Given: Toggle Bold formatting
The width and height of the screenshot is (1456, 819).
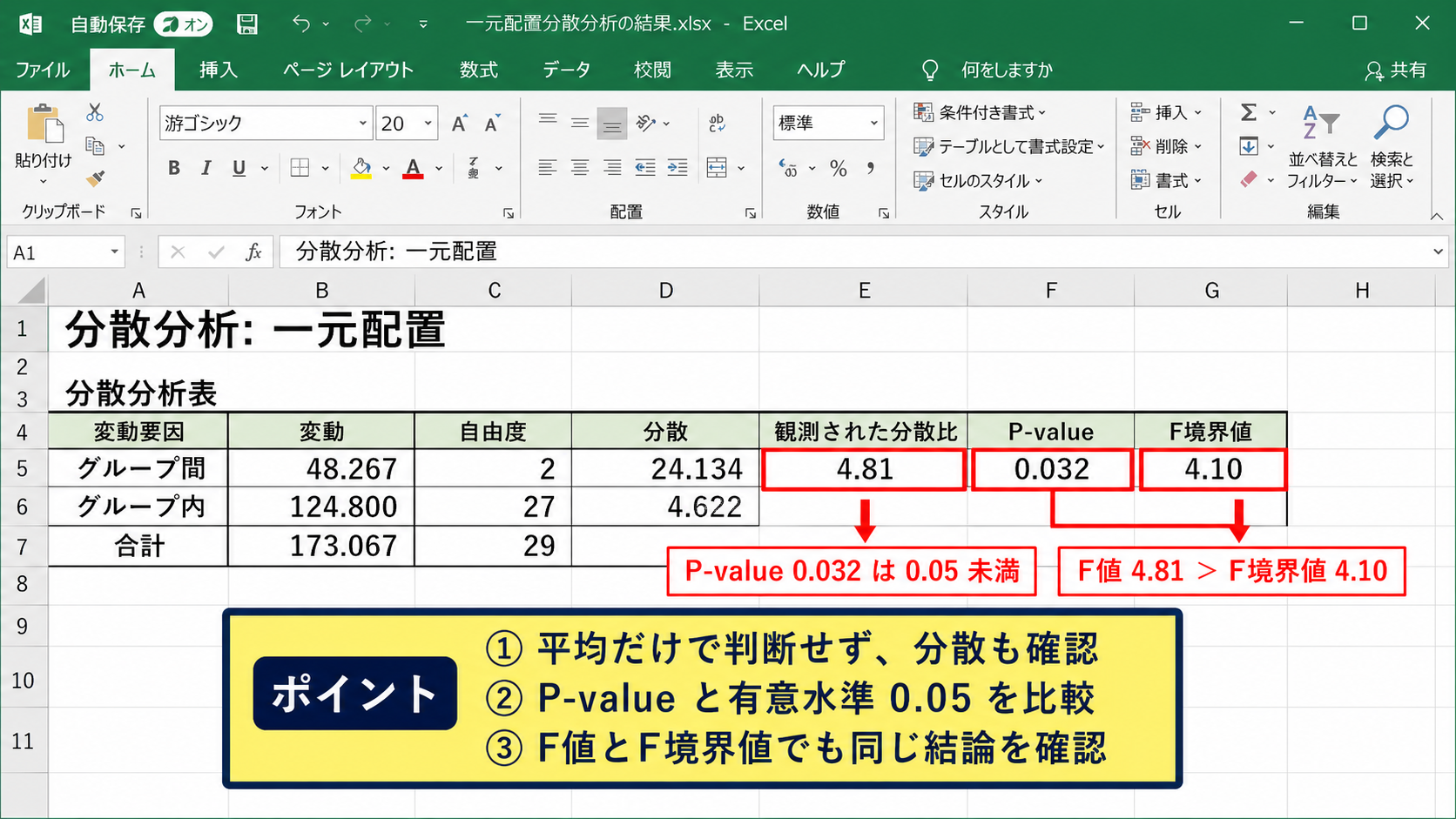Looking at the screenshot, I should click(174, 168).
